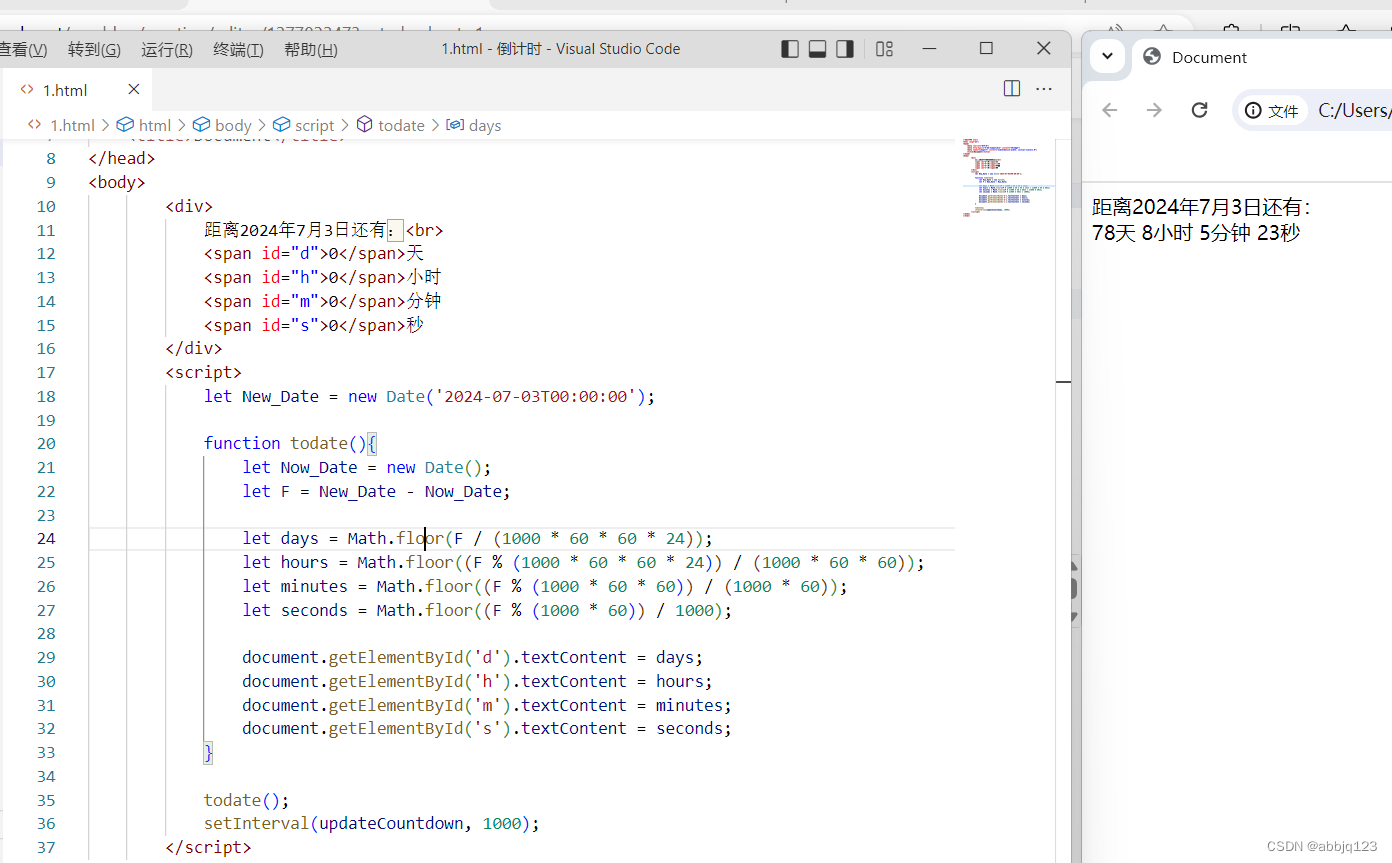Toggle VS Code primary side bar layout icon
1392x863 pixels.
point(790,49)
